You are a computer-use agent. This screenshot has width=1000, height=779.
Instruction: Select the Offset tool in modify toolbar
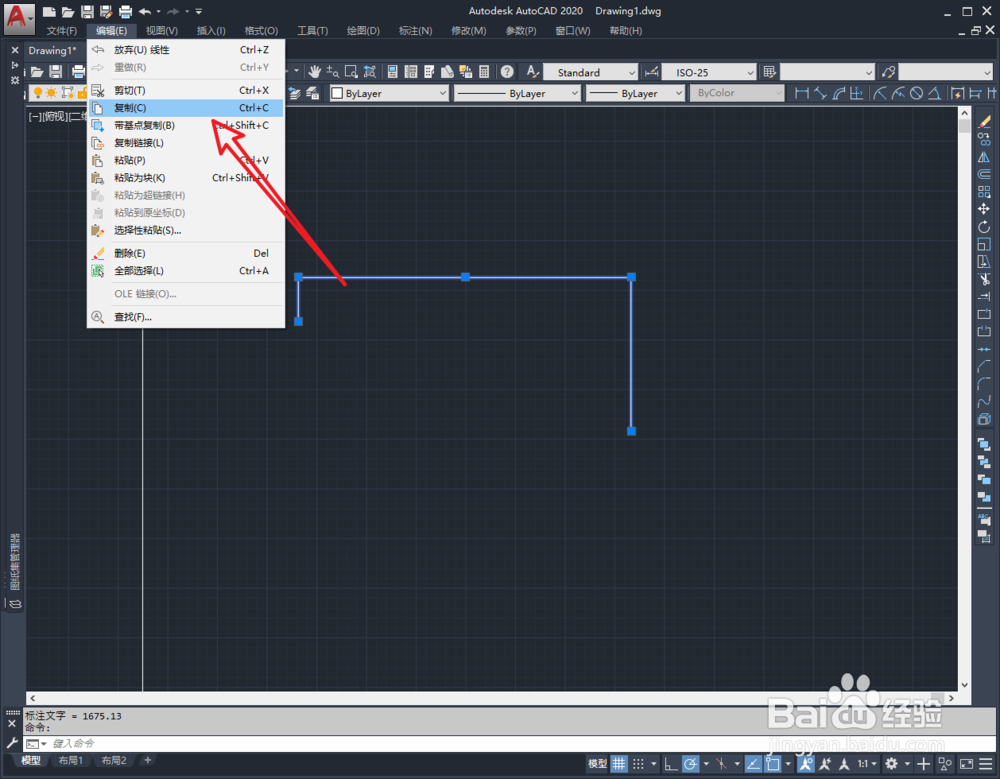tap(984, 174)
